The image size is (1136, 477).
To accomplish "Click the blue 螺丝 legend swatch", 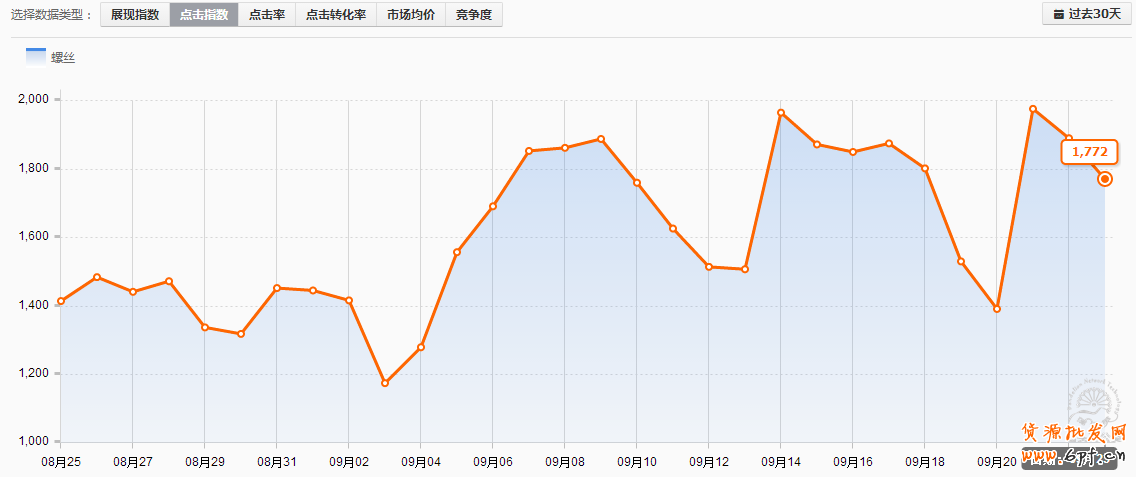I will [36, 57].
